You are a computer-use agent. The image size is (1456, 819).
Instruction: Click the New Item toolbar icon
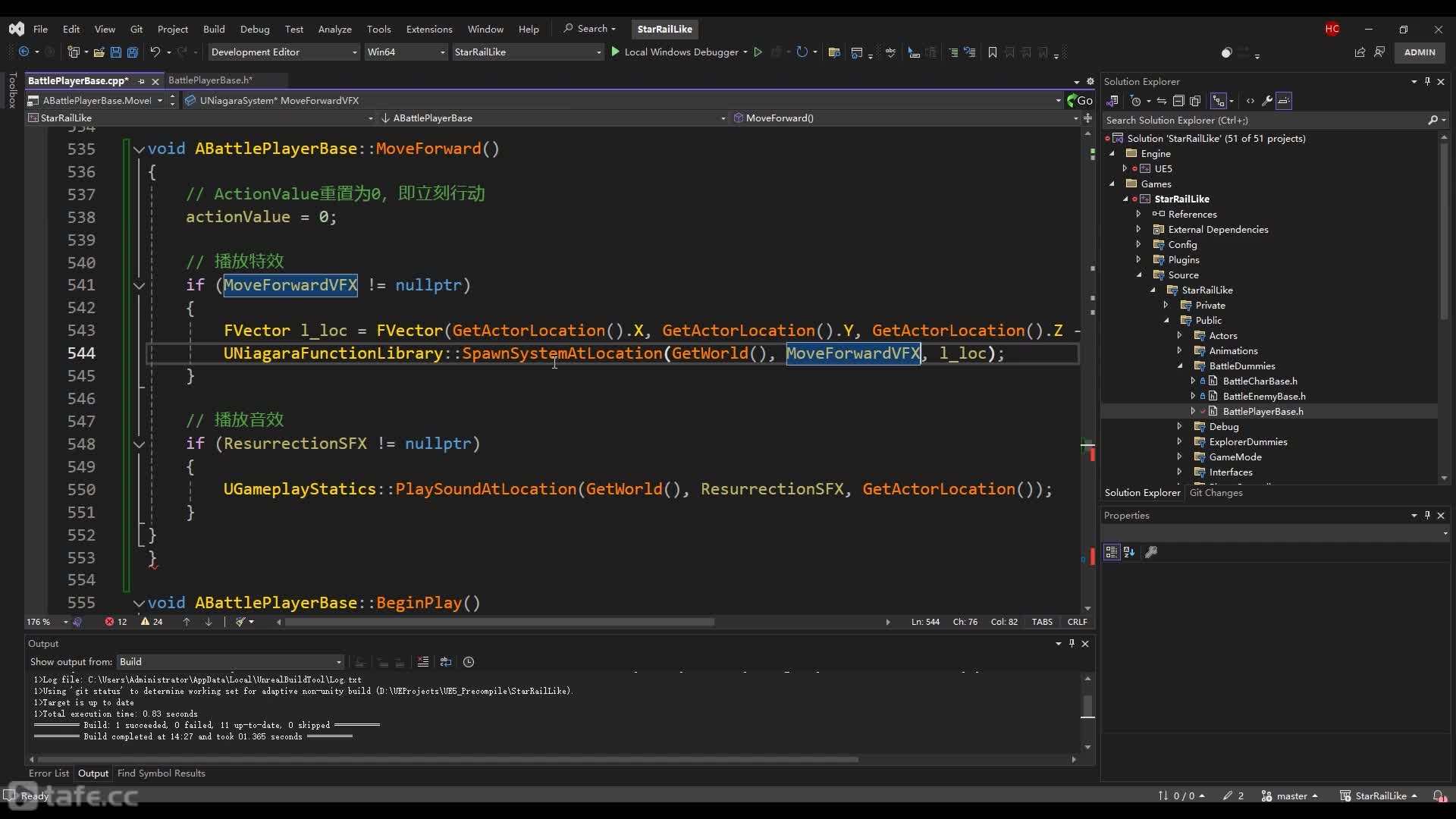pos(74,52)
